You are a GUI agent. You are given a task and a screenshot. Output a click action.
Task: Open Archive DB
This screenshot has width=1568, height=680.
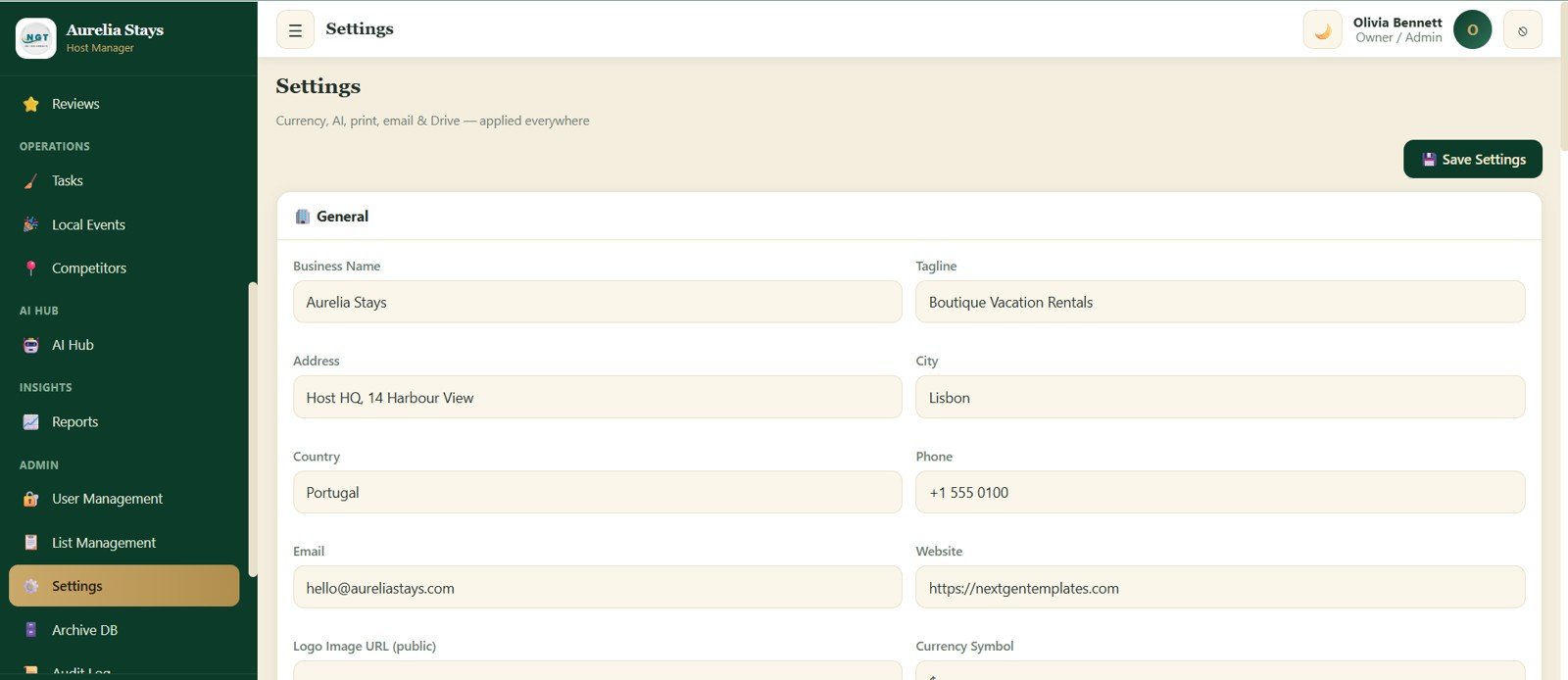(x=124, y=630)
